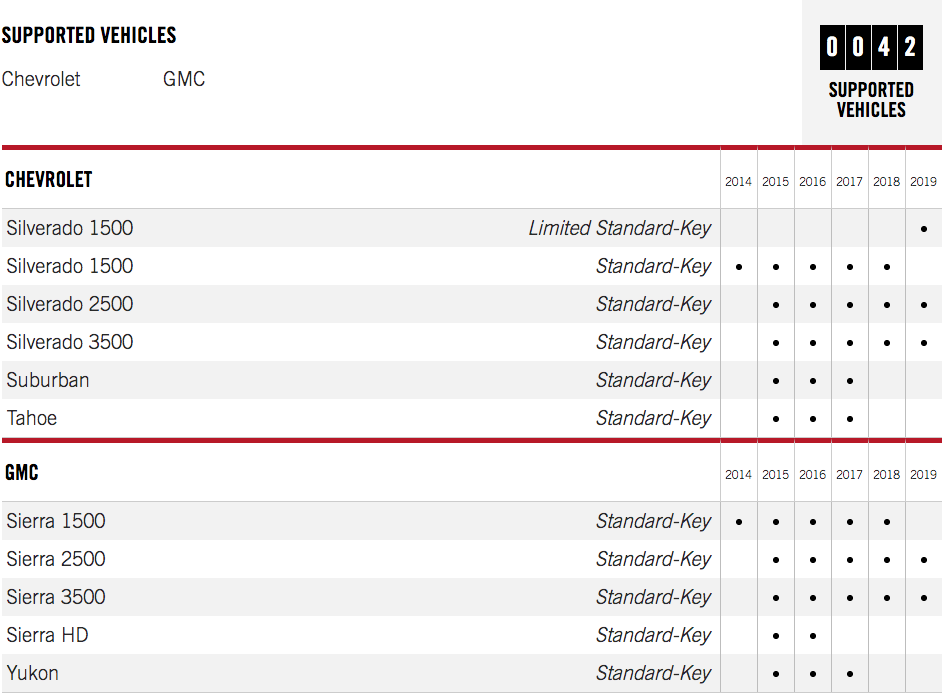The height and width of the screenshot is (693, 942).
Task: Click the 0042 supported vehicles counter
Action: point(871,47)
